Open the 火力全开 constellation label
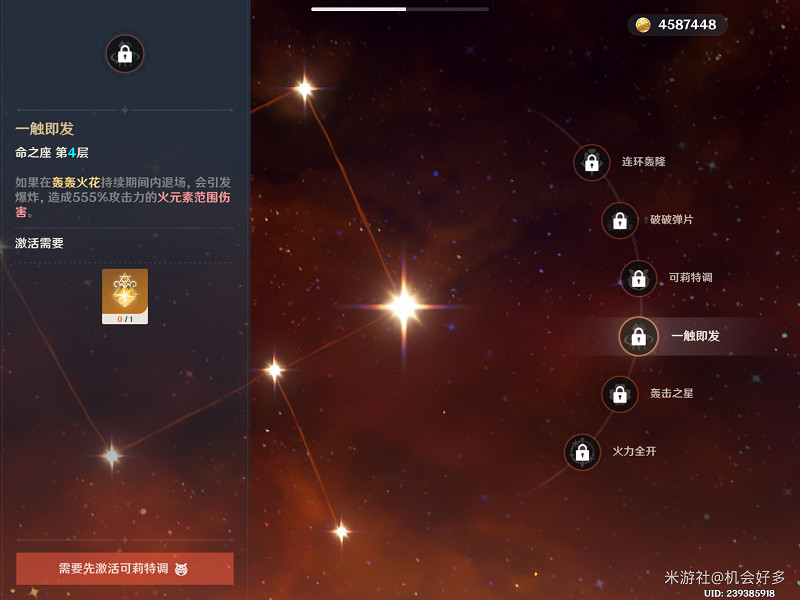 click(x=634, y=451)
